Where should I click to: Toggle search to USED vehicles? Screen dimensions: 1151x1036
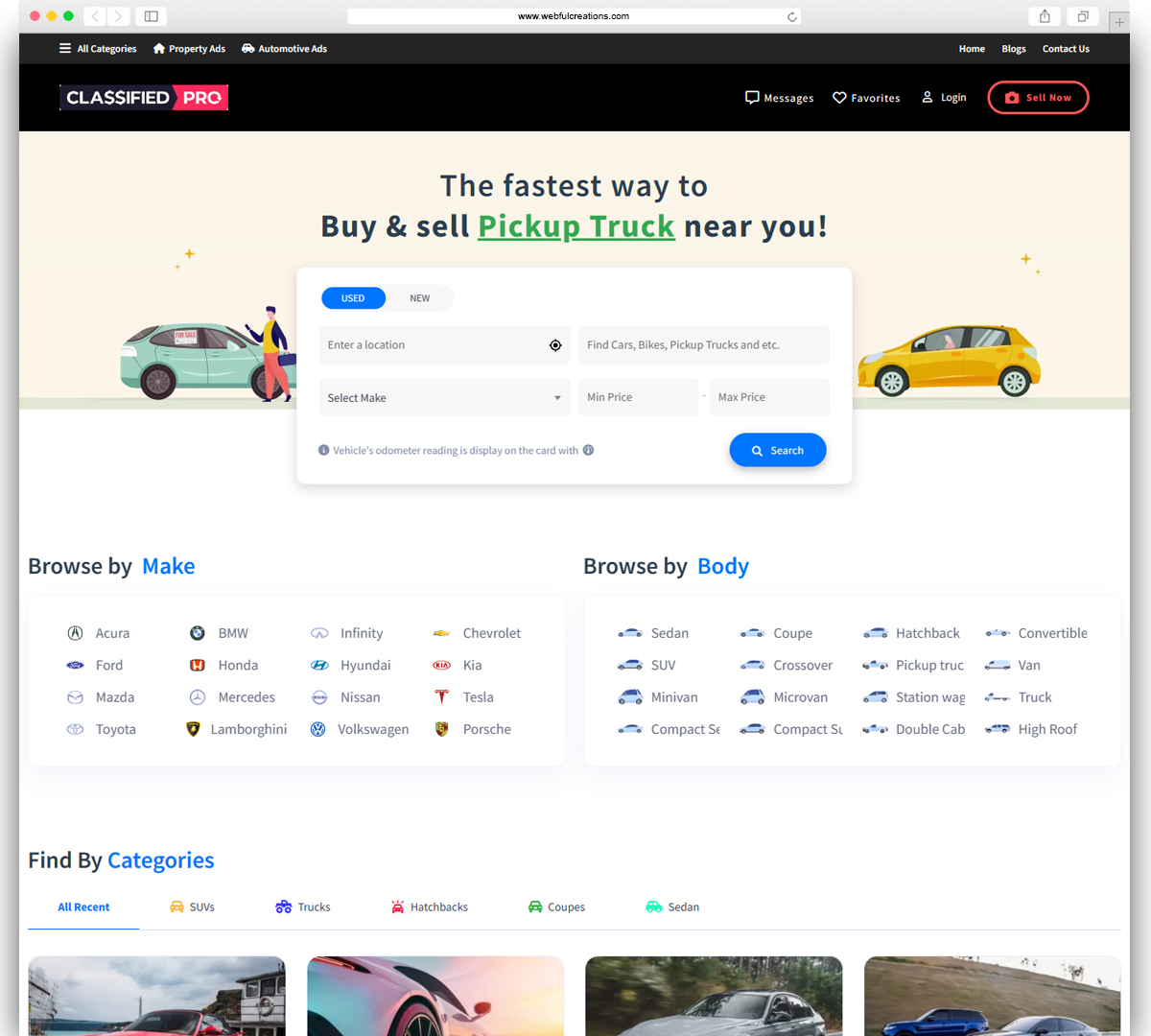tap(353, 298)
